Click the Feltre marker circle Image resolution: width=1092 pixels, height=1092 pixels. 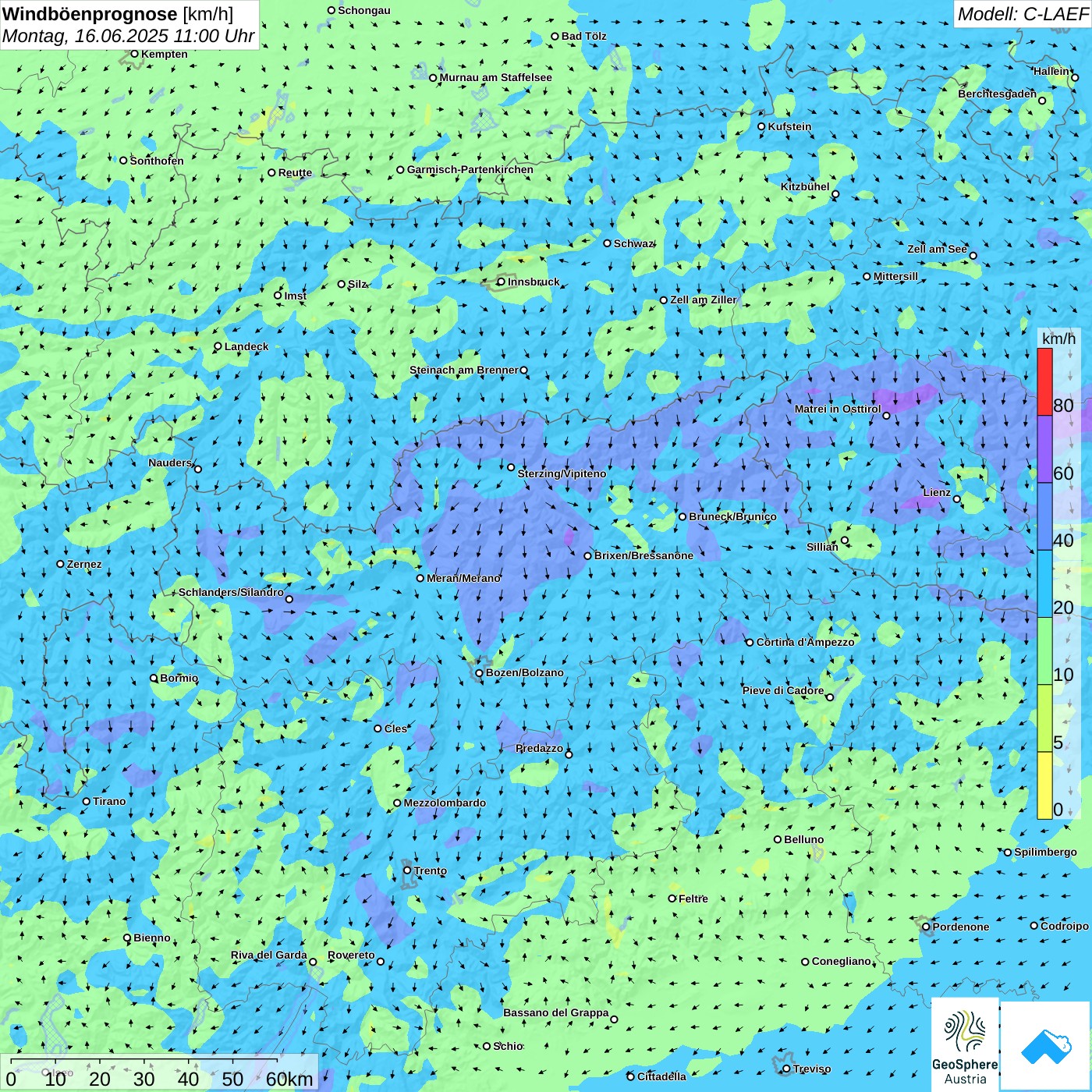[x=672, y=899]
